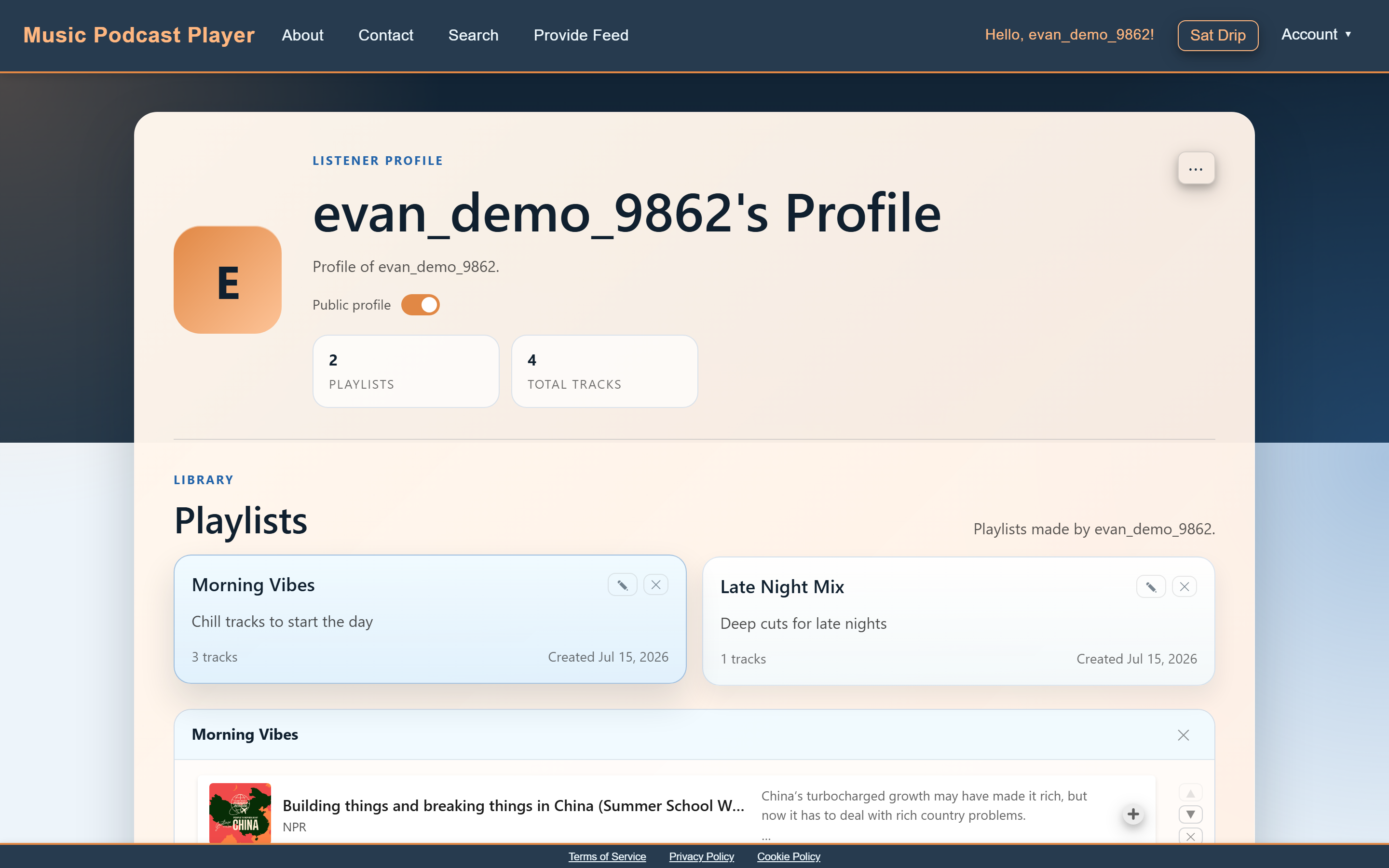This screenshot has height=868, width=1389.
Task: Edit the Late Night Mix playlist
Action: [x=1151, y=587]
